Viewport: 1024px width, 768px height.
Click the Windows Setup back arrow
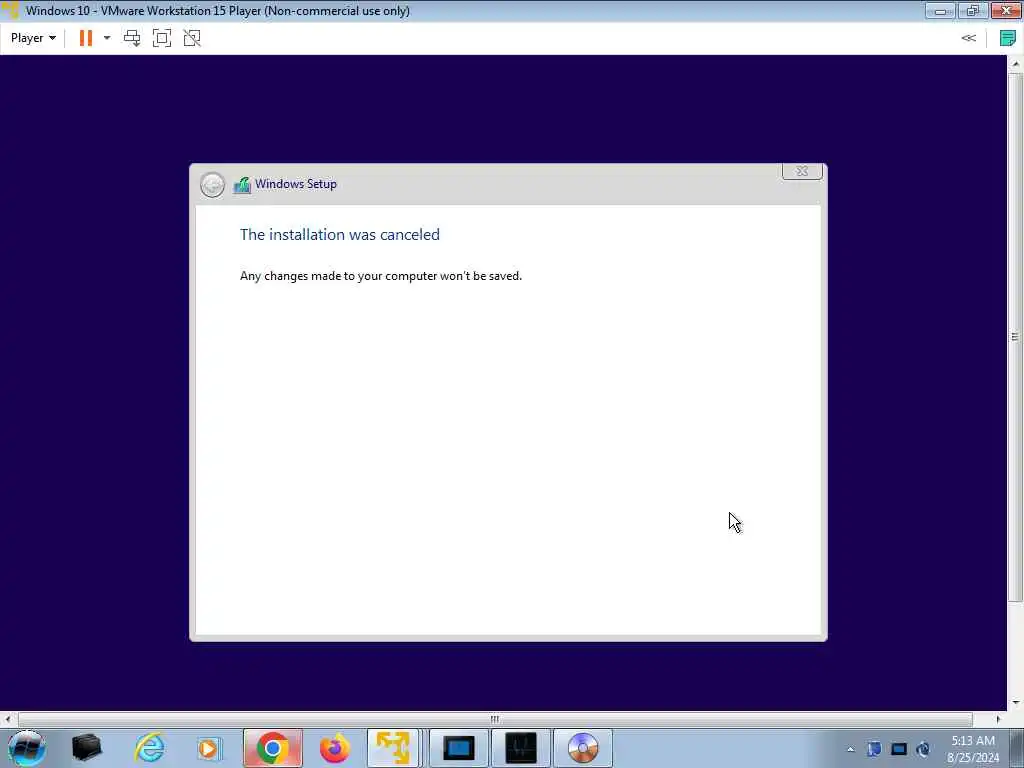[212, 185]
